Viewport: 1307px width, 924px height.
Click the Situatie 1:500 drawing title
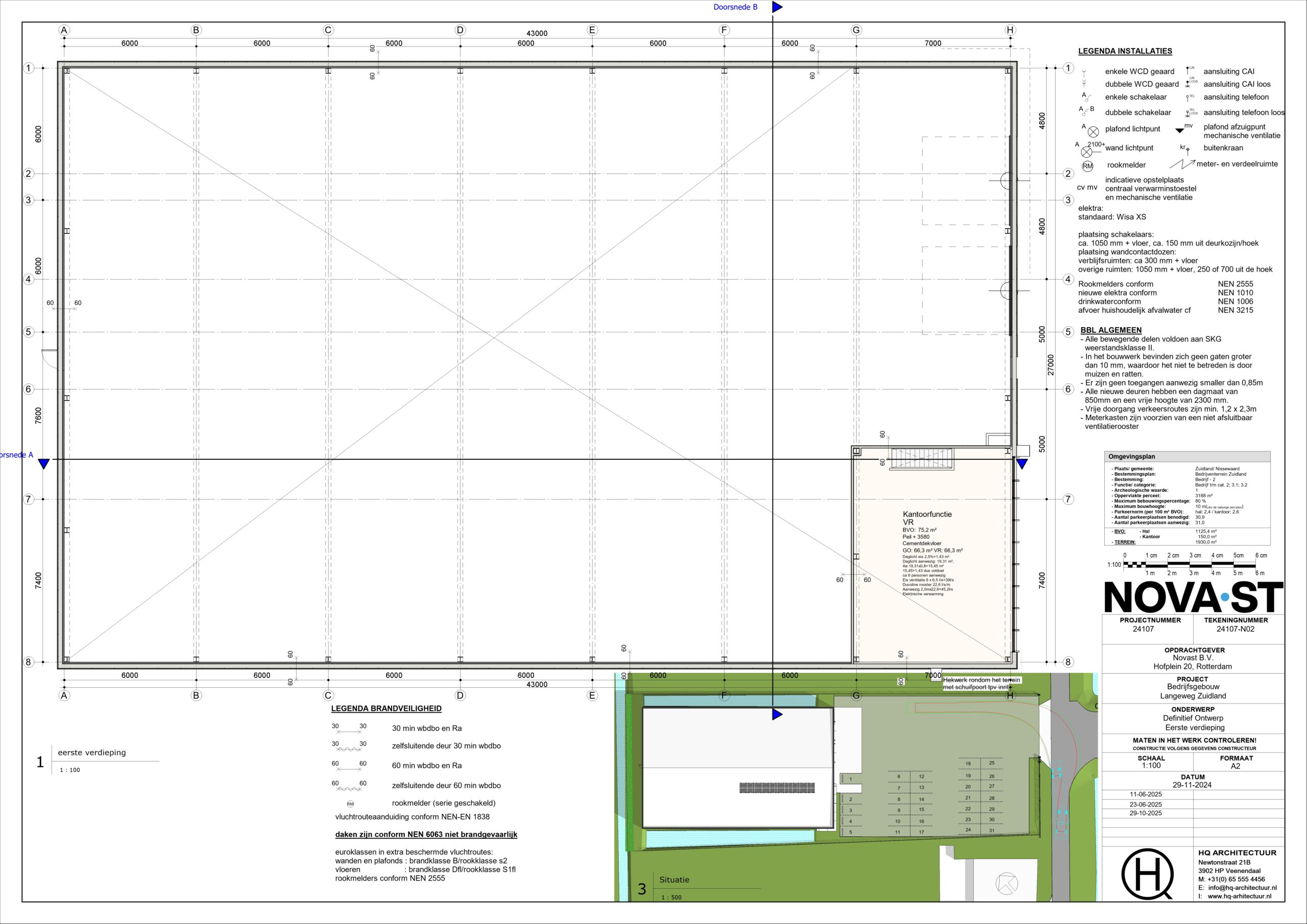tap(675, 880)
